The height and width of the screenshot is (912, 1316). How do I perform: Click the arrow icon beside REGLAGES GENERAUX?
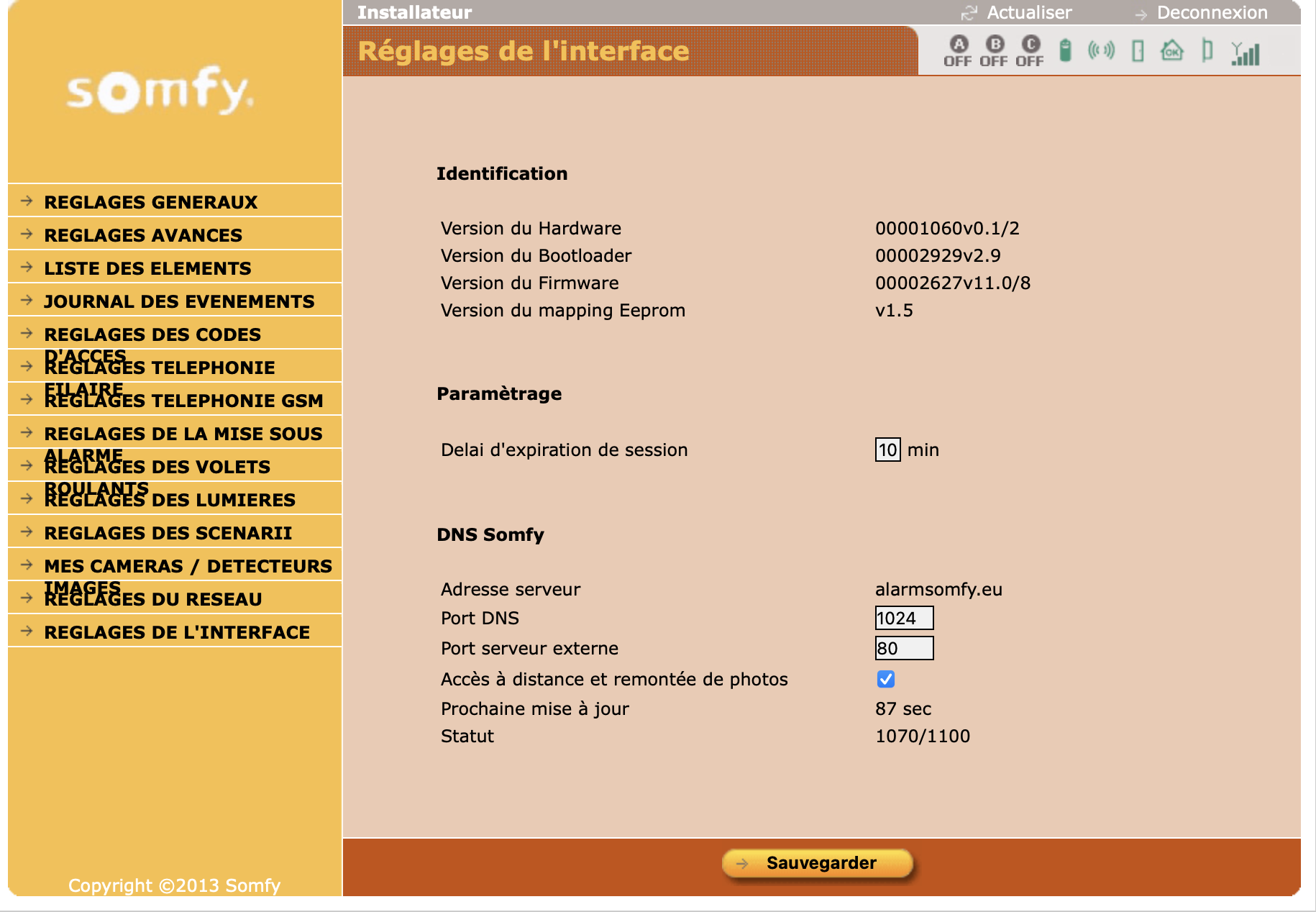click(x=27, y=201)
